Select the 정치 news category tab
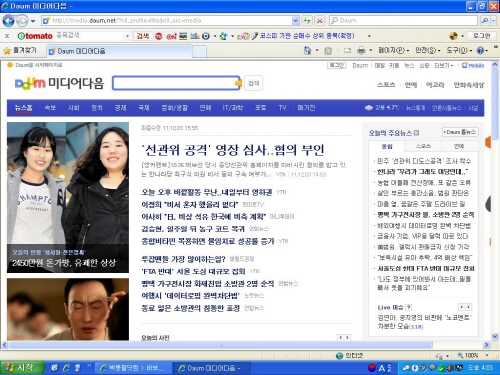 click(97, 108)
